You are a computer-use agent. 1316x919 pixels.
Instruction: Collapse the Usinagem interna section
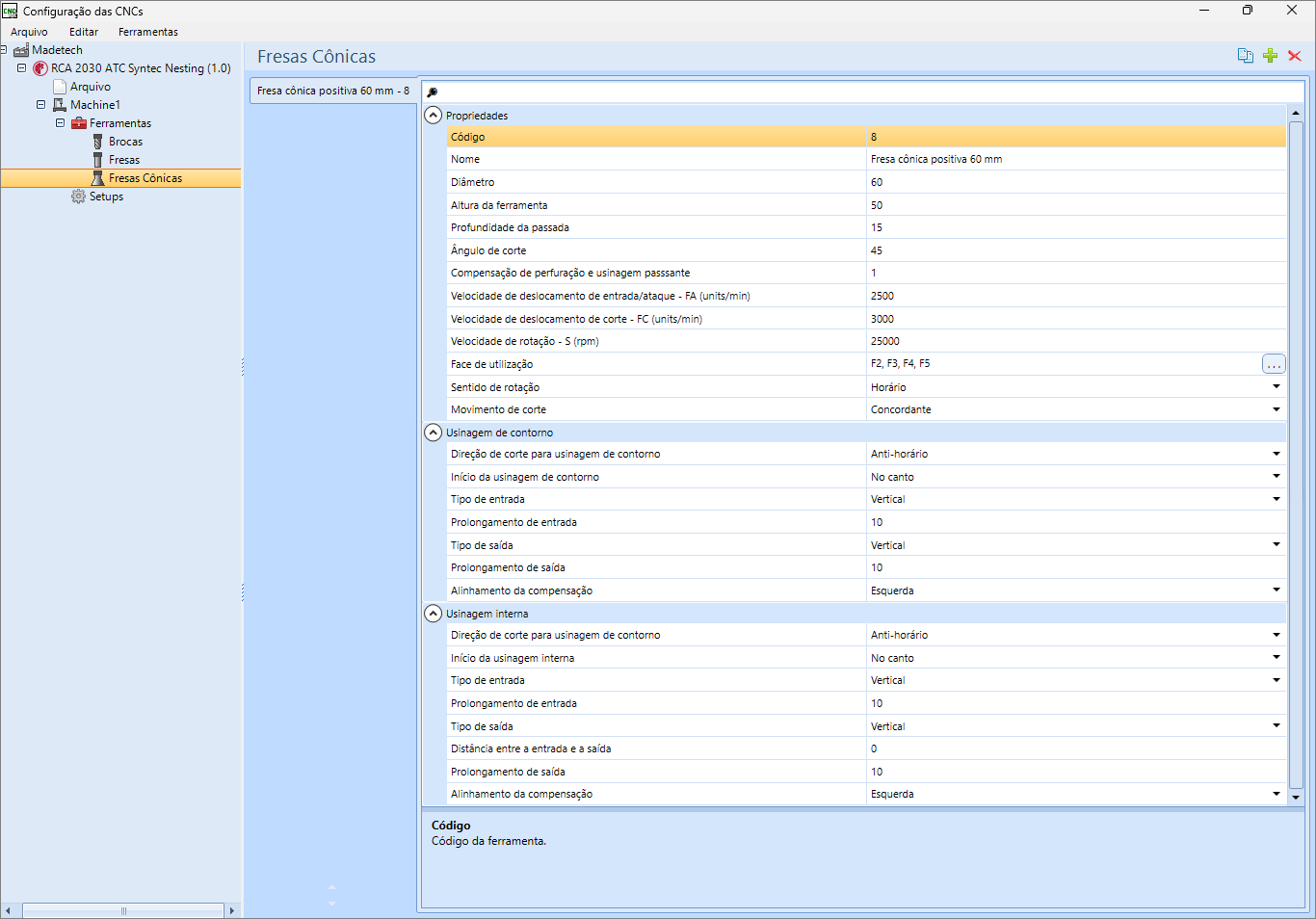[x=434, y=614]
